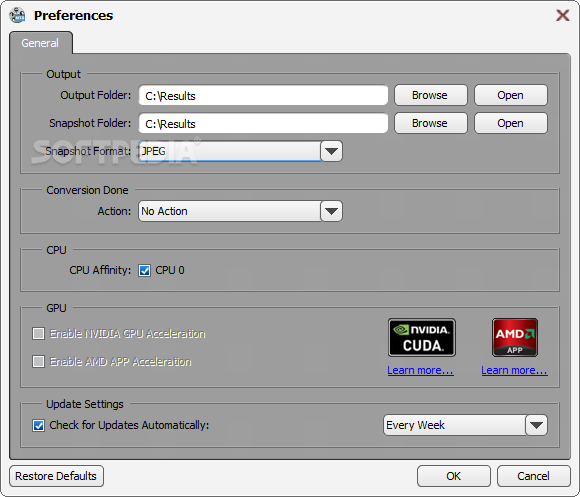
Task: Click the NVIDIA CUDA logo icon
Action: (422, 337)
